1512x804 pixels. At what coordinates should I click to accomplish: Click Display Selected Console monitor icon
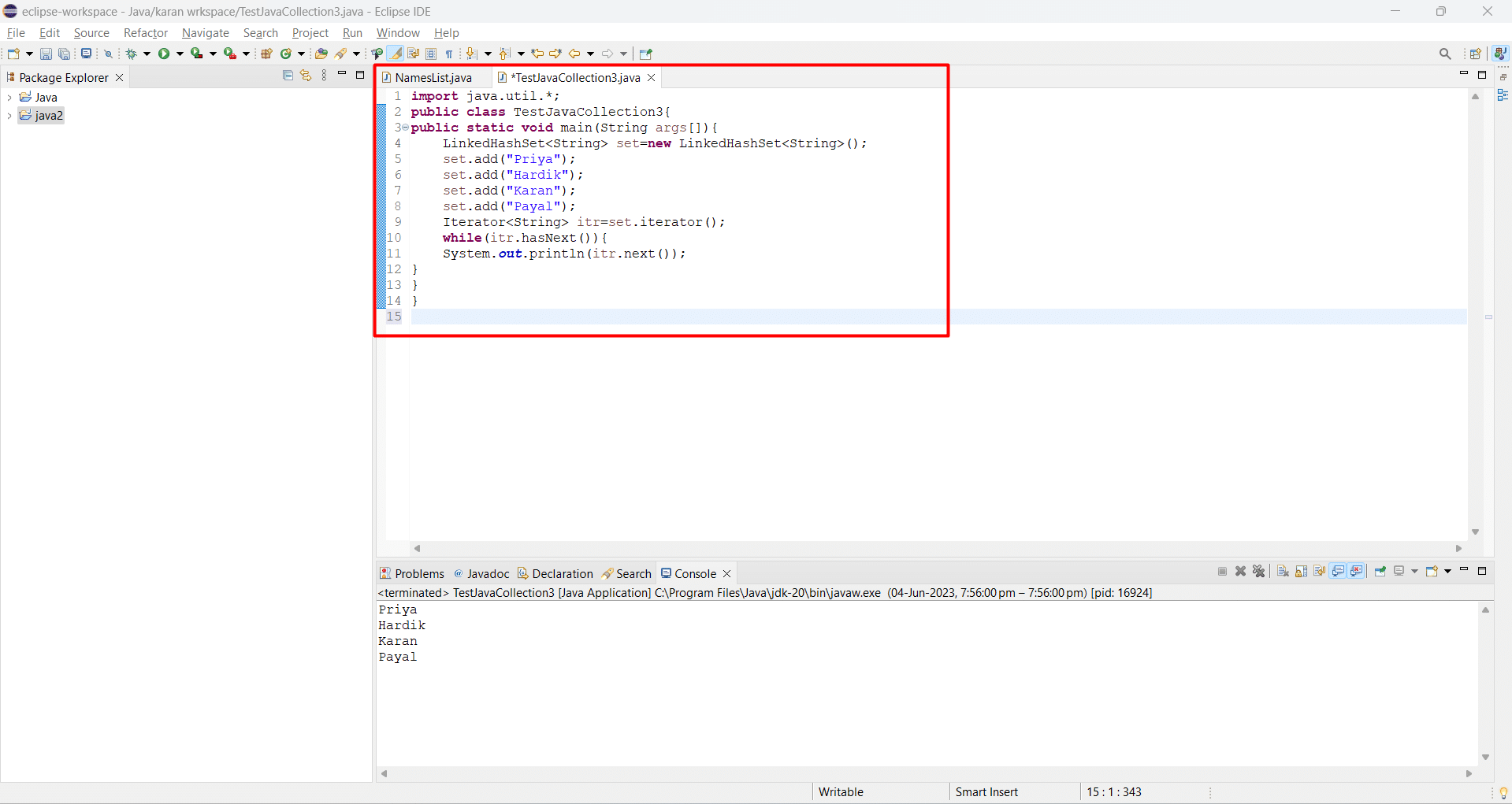tap(1399, 571)
